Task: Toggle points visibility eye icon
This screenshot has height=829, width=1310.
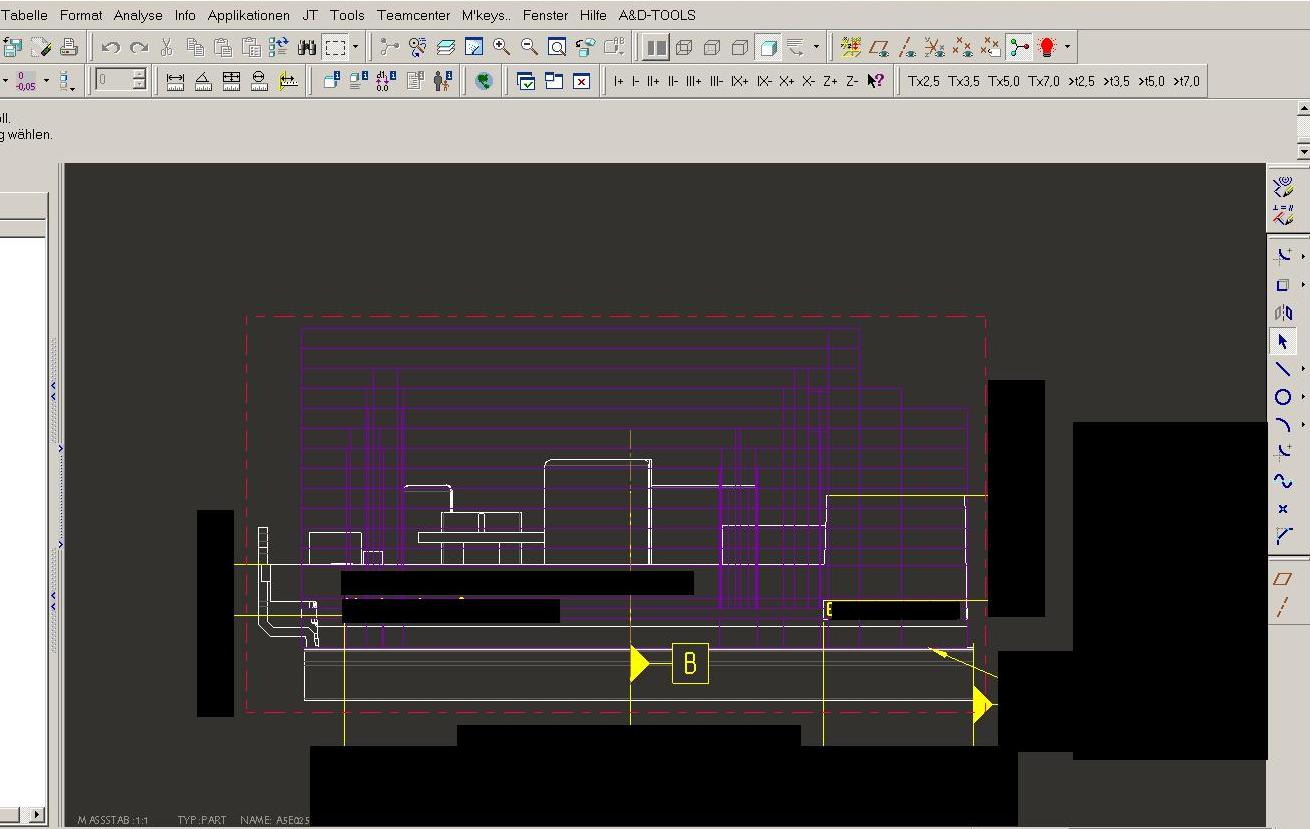Action: pos(963,47)
